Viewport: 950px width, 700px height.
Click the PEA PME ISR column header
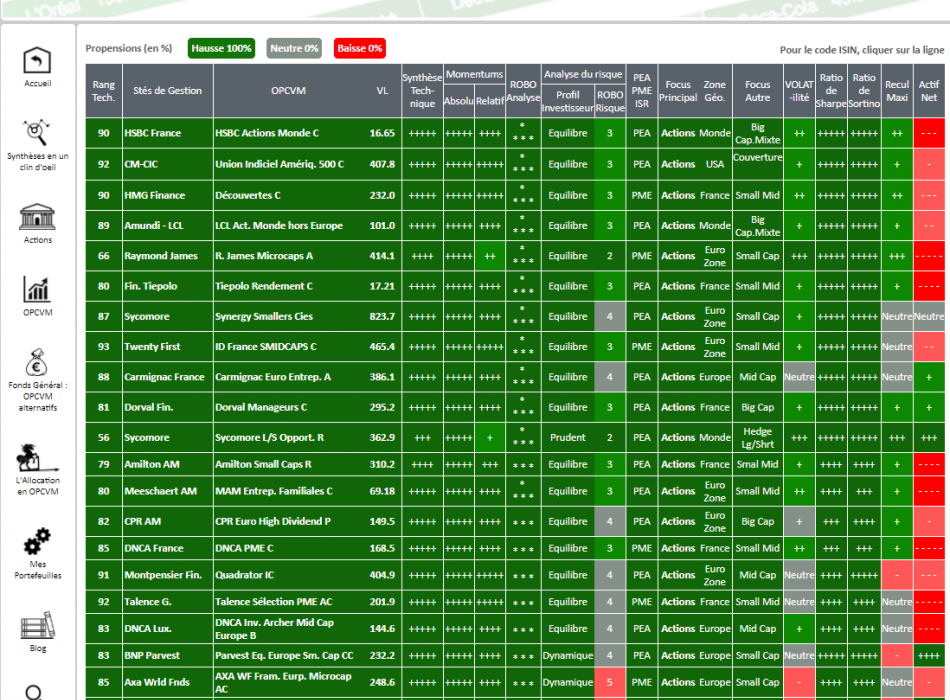point(642,91)
